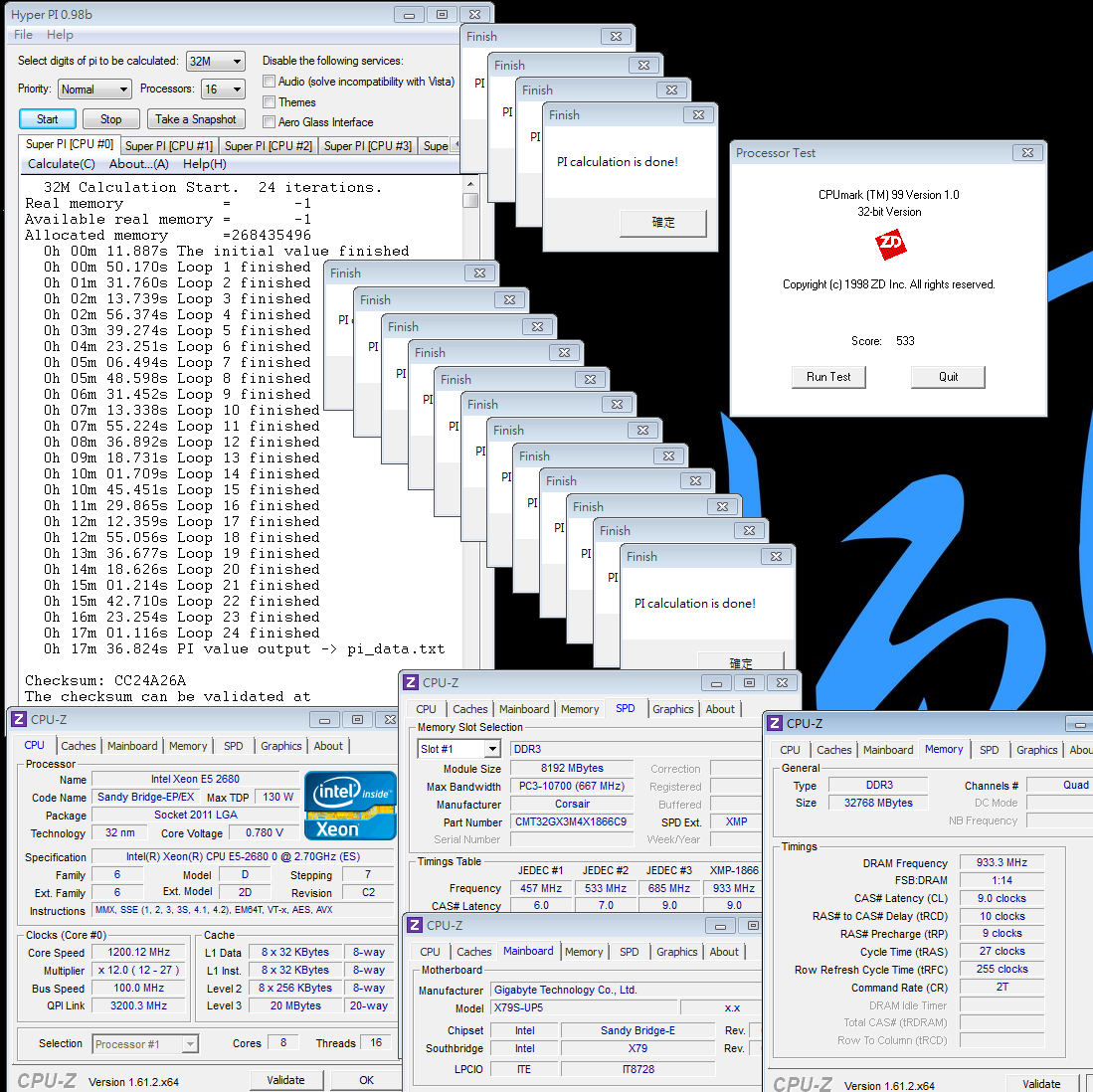Screen dimensions: 1093x1092
Task: Click the ZD logo in Processor Test
Action: [890, 244]
